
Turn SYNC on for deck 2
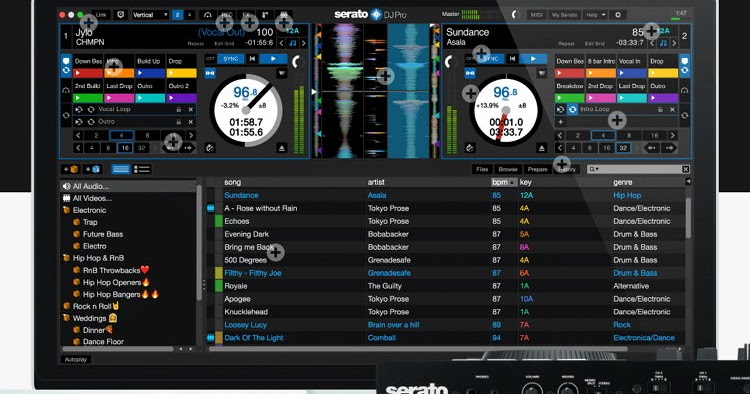[491, 59]
